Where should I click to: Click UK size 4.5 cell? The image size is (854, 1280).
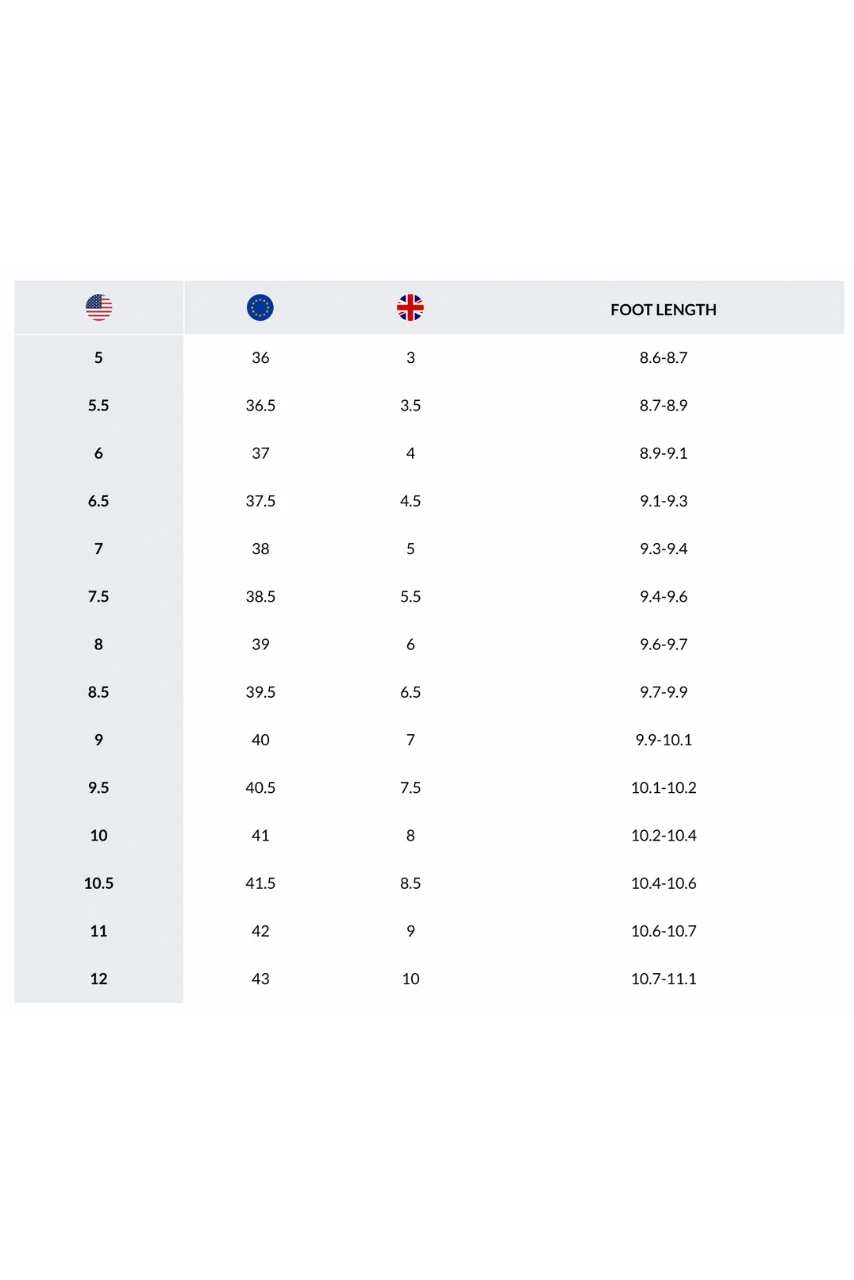point(410,501)
